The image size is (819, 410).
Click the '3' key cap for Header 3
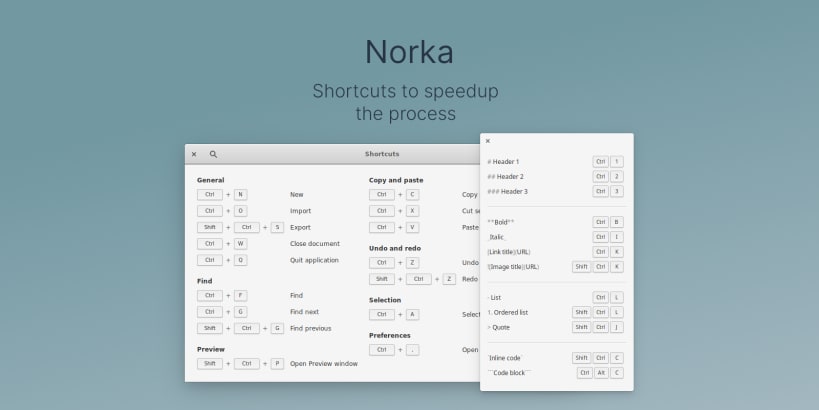tap(617, 191)
